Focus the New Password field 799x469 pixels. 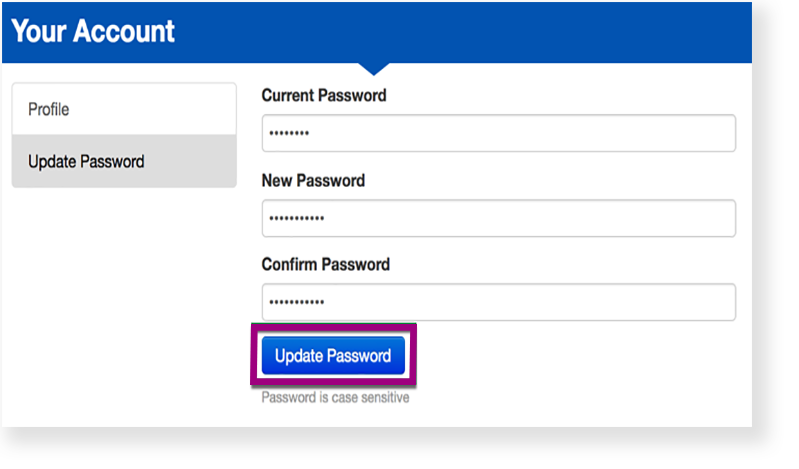tap(498, 218)
